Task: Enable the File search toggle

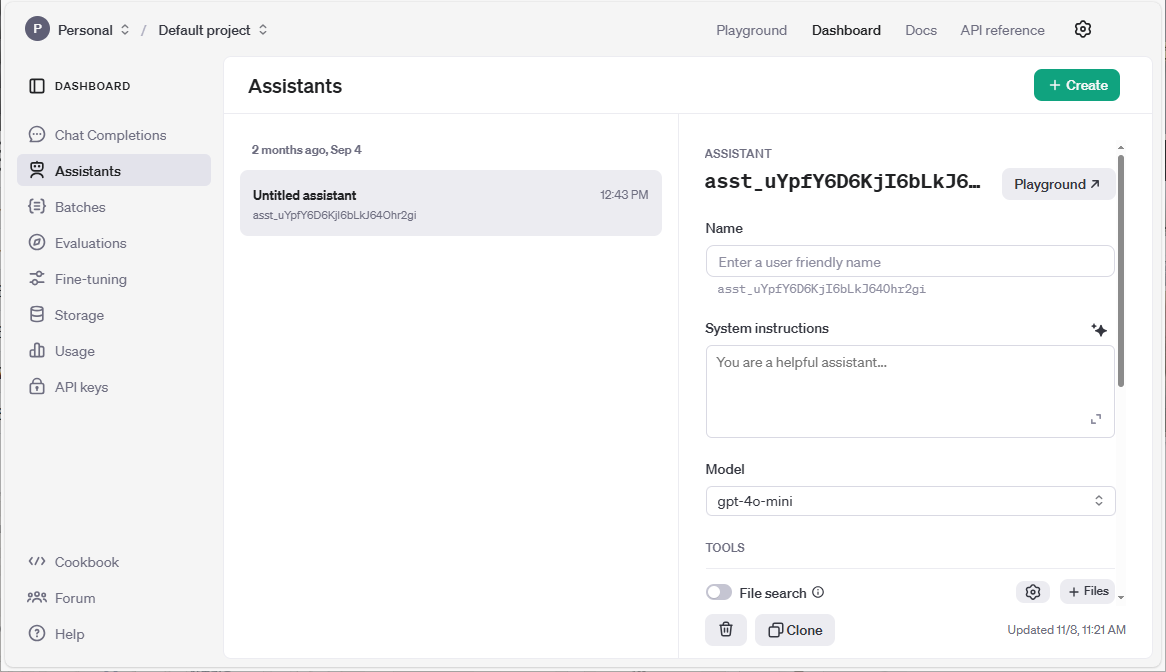Action: (x=718, y=592)
